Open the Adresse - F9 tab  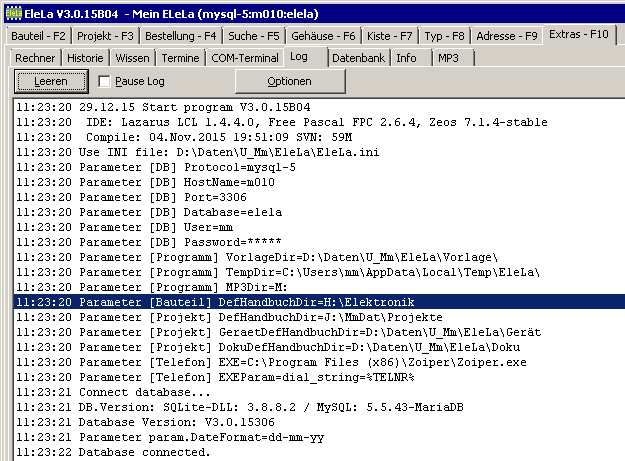pos(507,36)
